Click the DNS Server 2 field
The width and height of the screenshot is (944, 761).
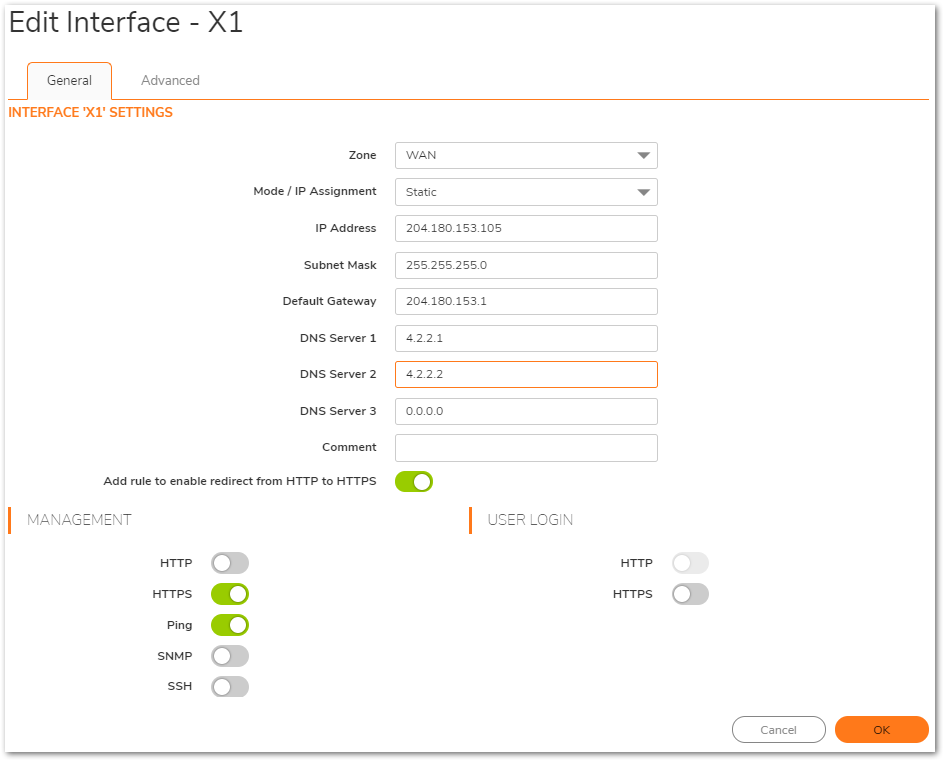coord(526,374)
